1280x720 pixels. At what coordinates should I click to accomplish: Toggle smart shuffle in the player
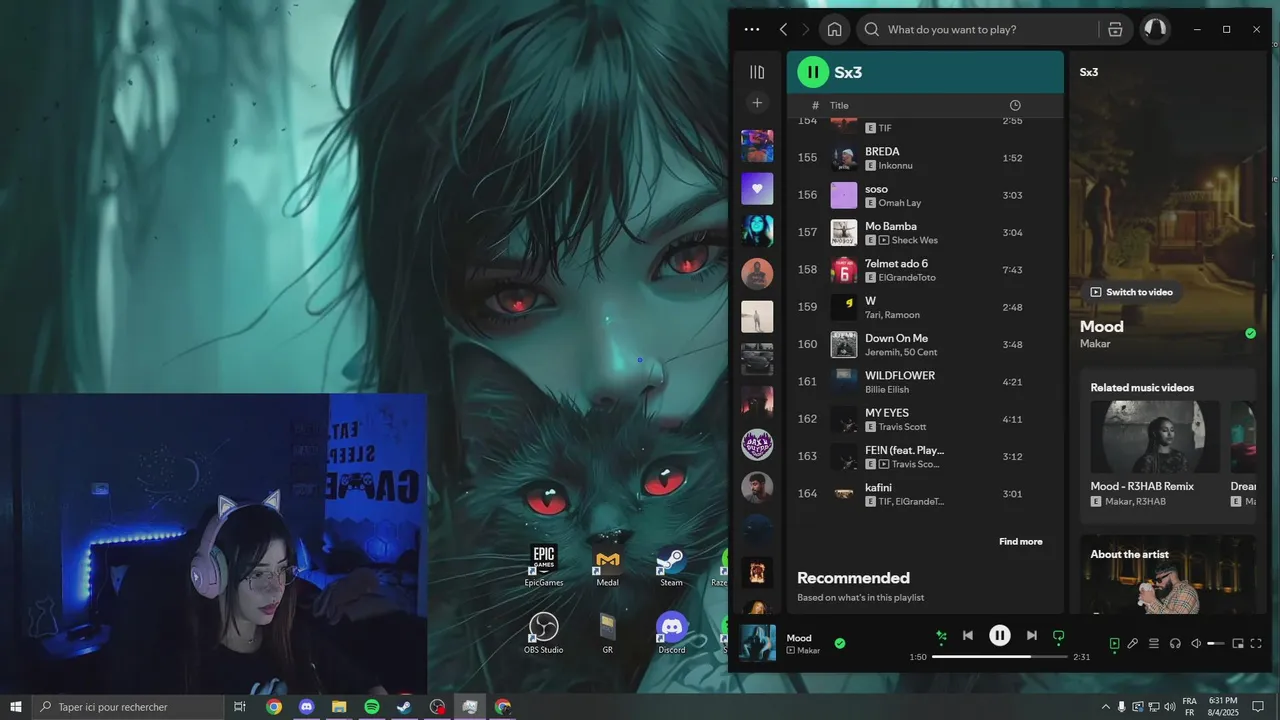(941, 635)
